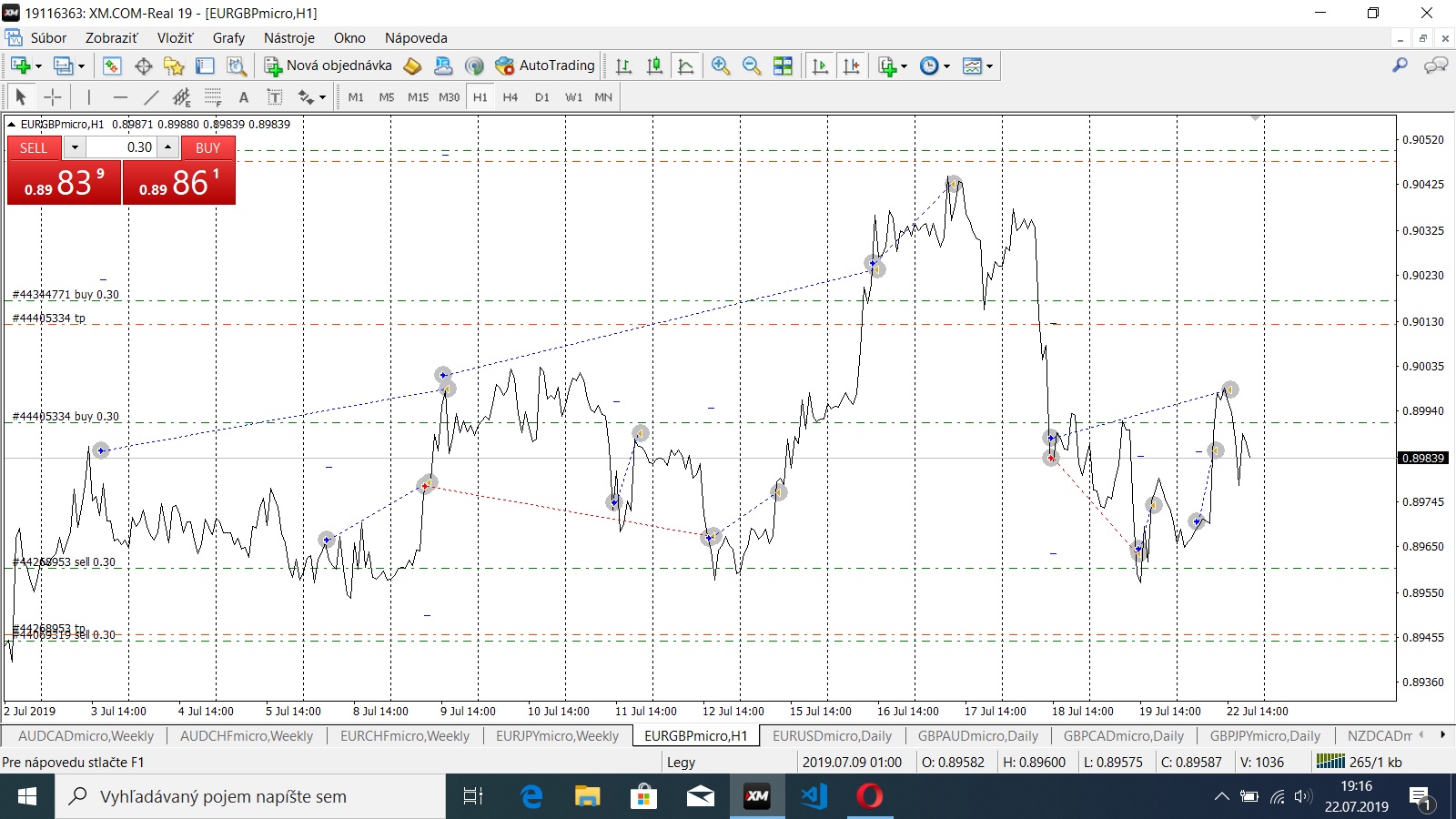1456x819 pixels.
Task: Switch to bar chart display
Action: click(x=623, y=66)
